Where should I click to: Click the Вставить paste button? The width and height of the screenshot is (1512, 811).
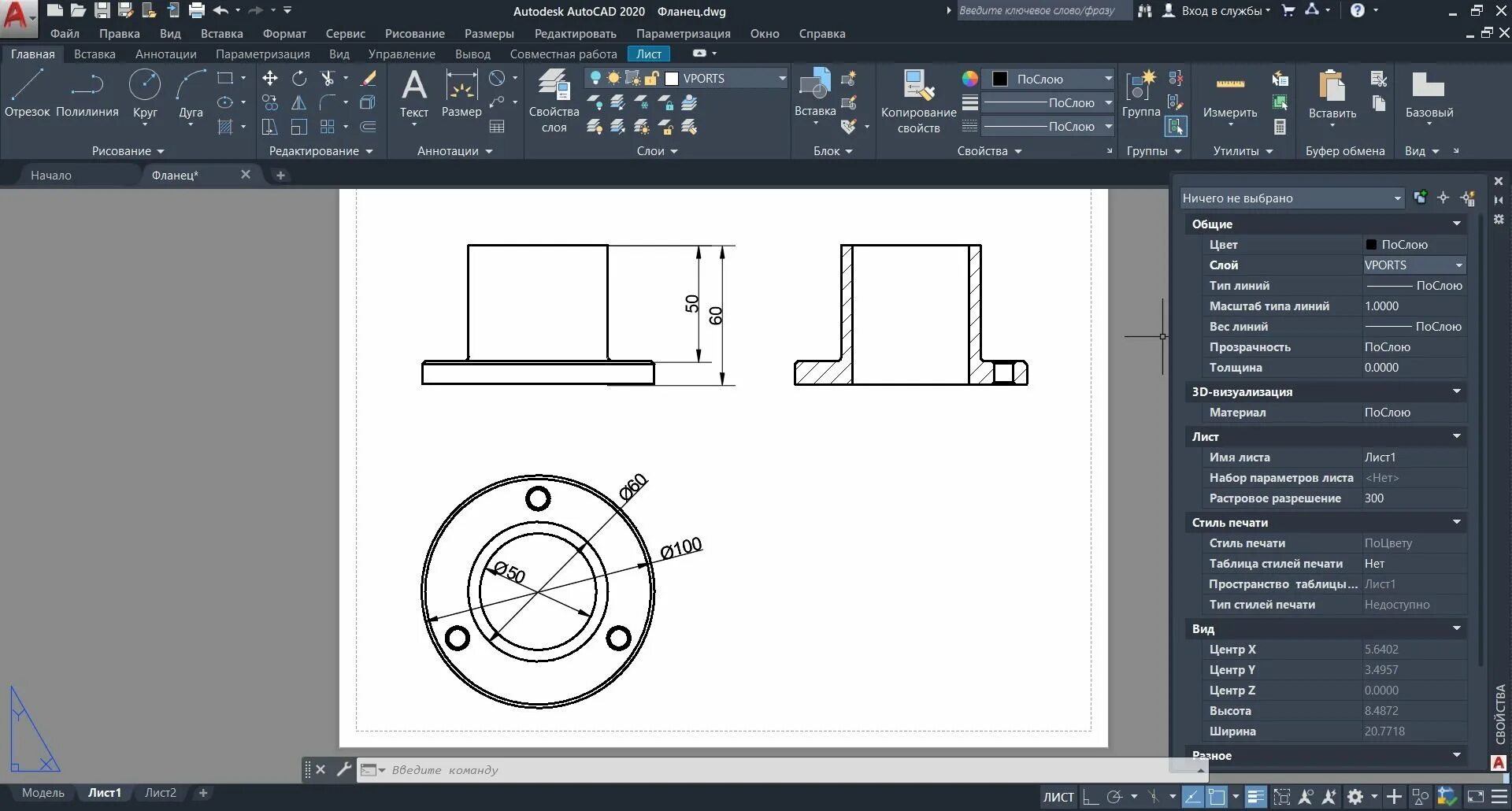click(x=1332, y=98)
